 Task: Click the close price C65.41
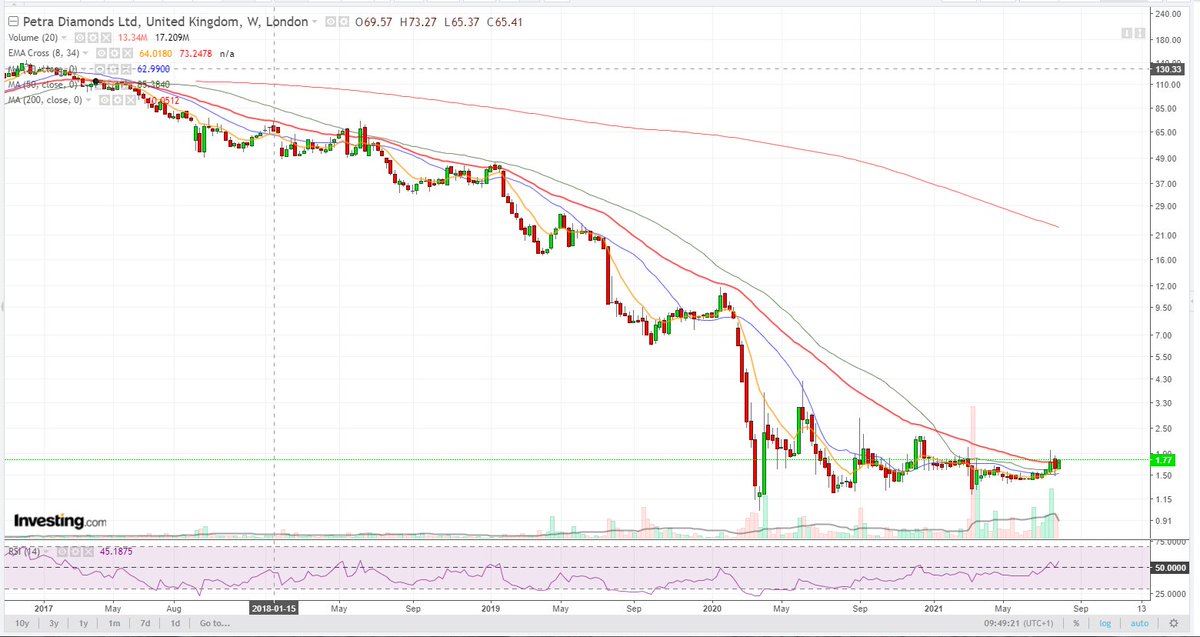506,22
